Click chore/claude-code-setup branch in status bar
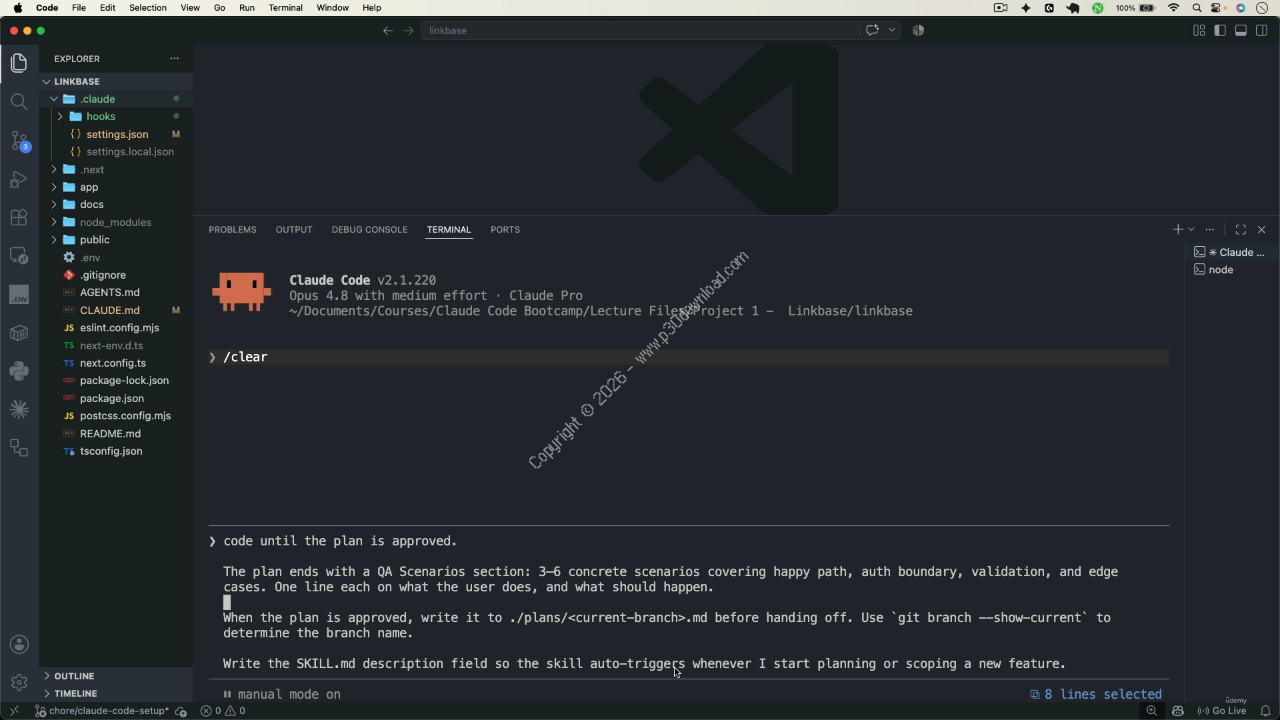Screen dimensions: 1280x720 103,711
